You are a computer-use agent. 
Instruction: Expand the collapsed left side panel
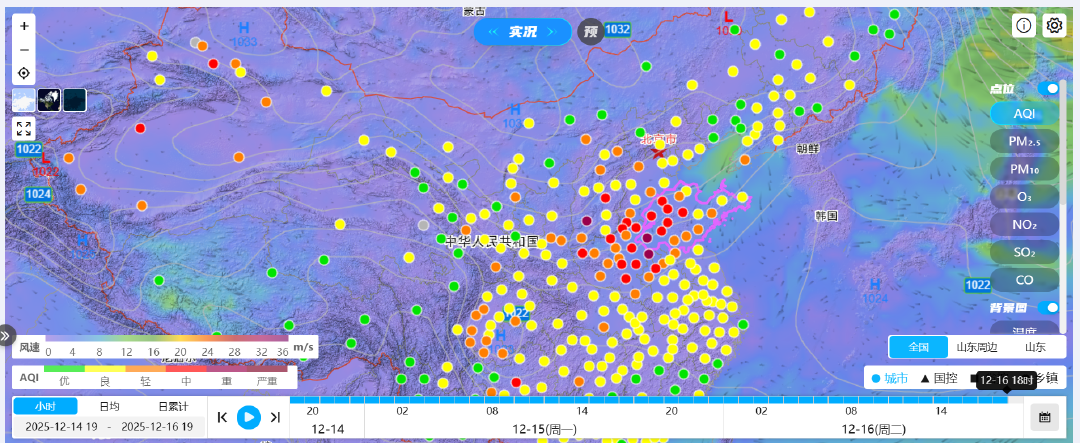(6, 336)
